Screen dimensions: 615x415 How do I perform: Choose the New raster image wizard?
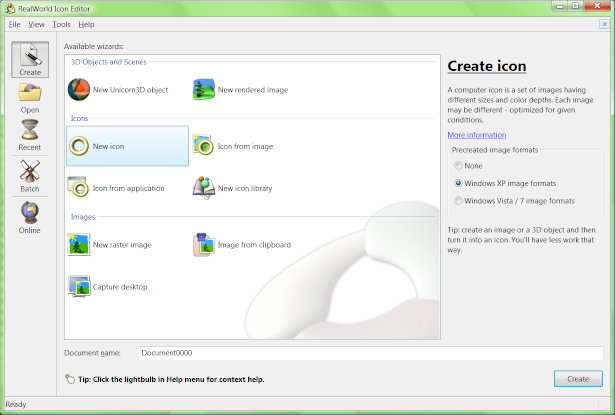click(110, 244)
